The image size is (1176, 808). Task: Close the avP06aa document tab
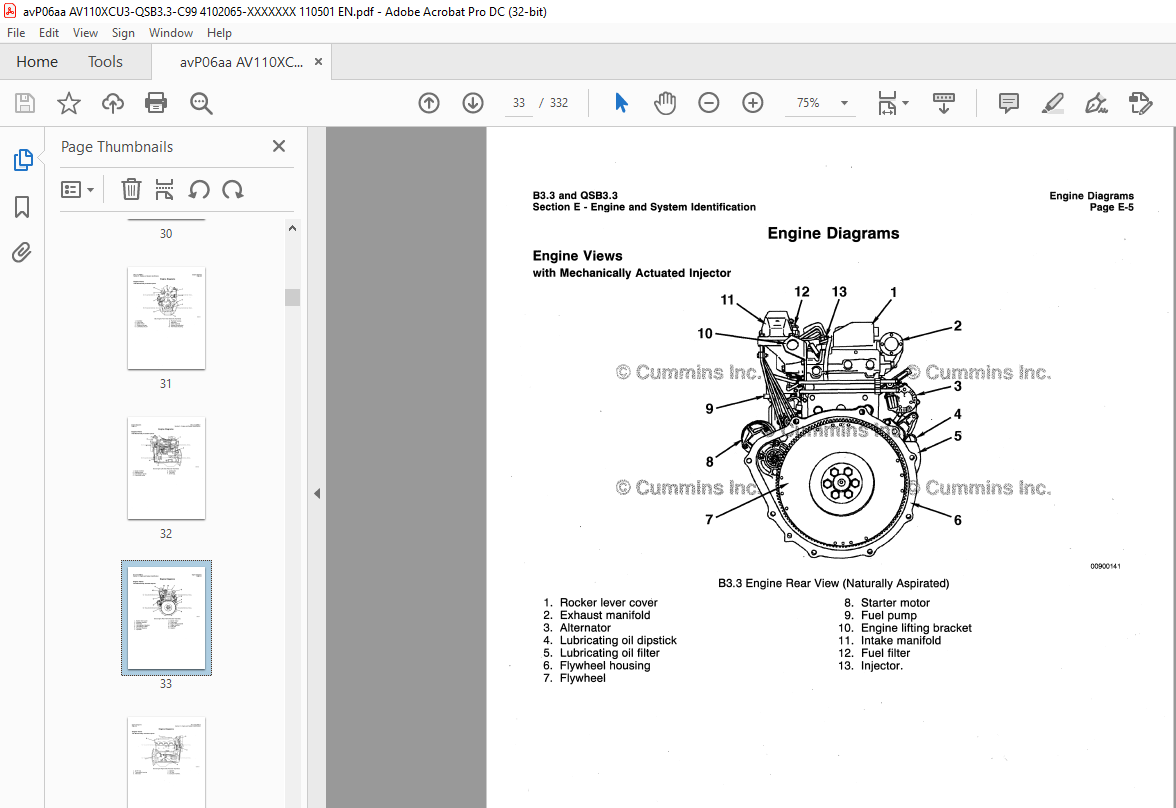[318, 62]
